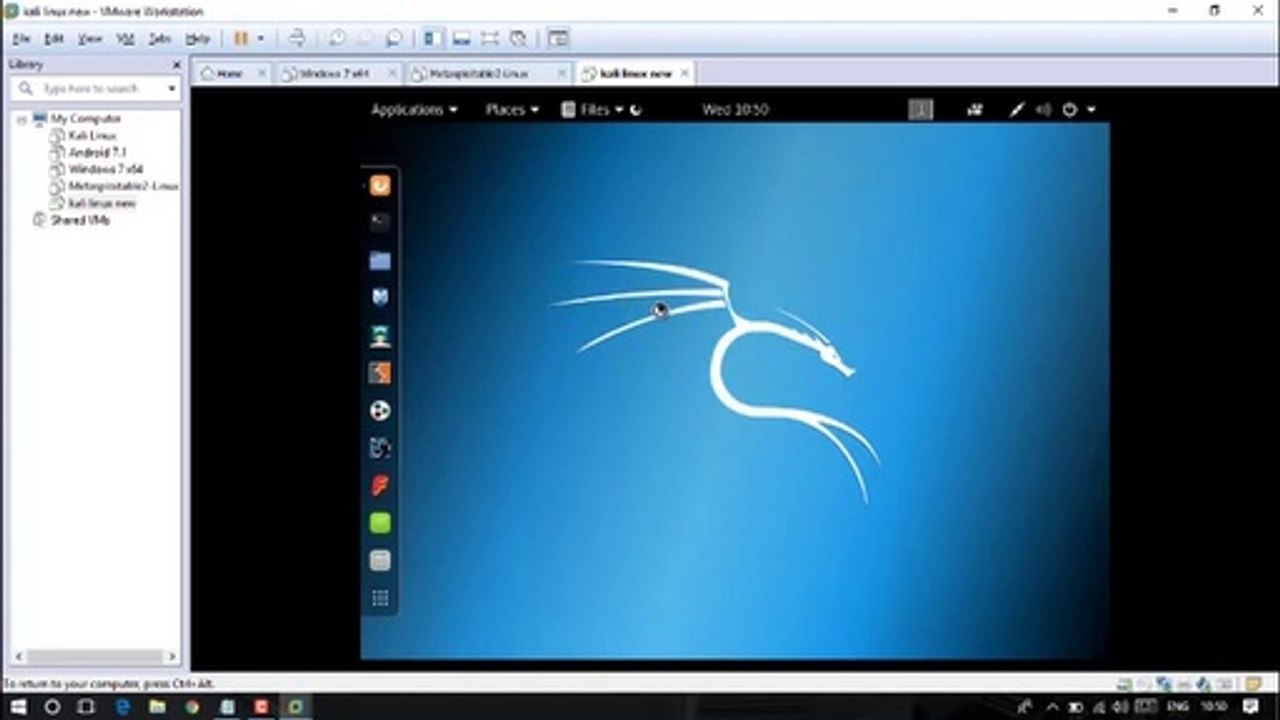The width and height of the screenshot is (1280, 720).
Task: Send Ctrl+Alt+Del via toolbar icon
Action: 297,38
